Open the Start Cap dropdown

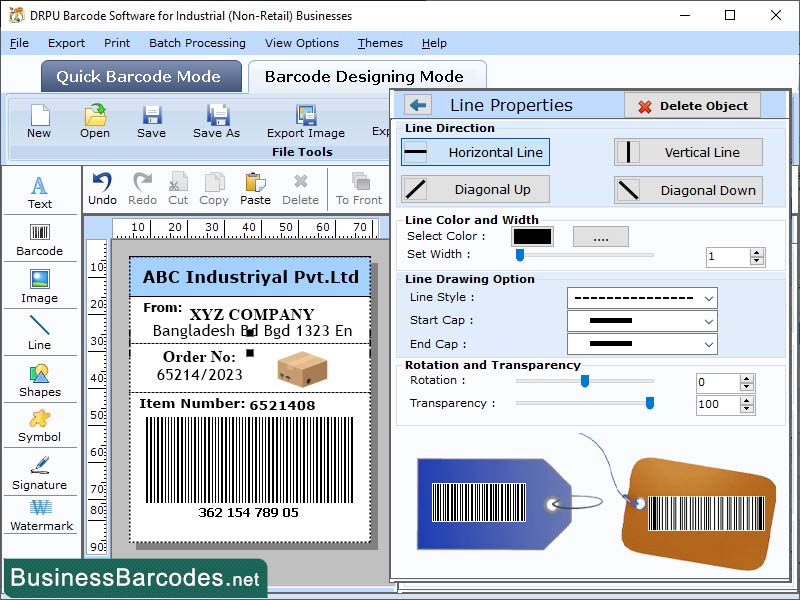coord(709,321)
